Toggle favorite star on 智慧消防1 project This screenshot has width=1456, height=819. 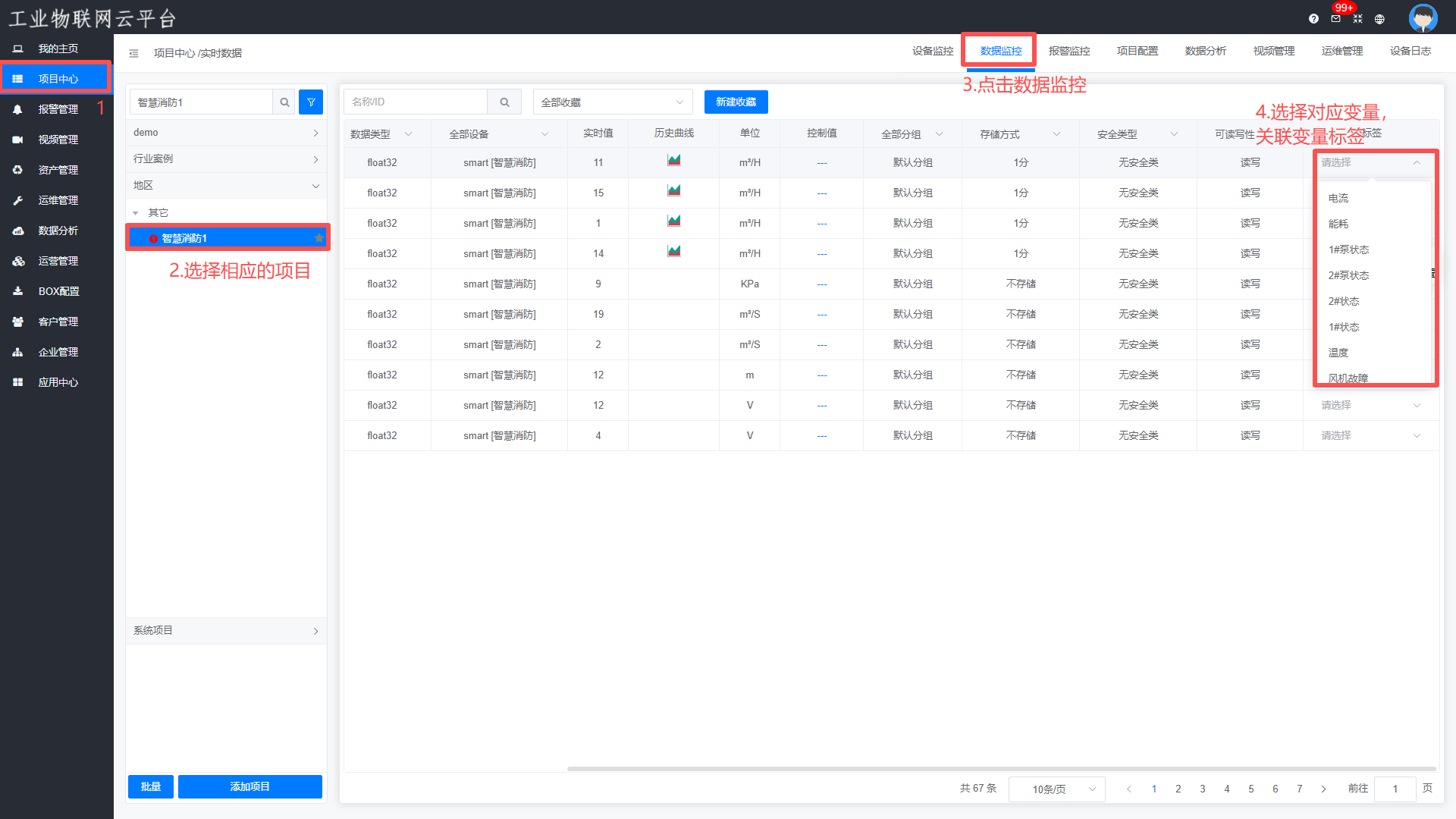[319, 238]
